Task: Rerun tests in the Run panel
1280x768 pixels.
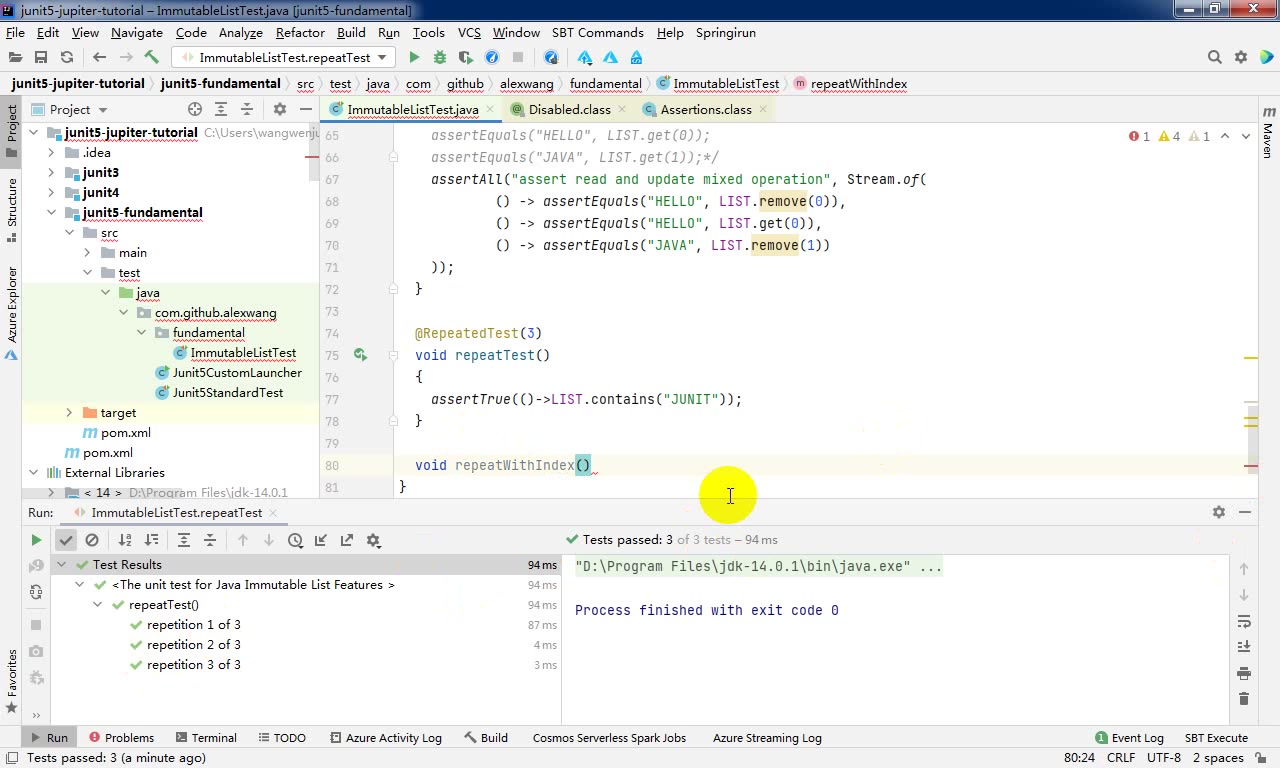Action: 36,540
